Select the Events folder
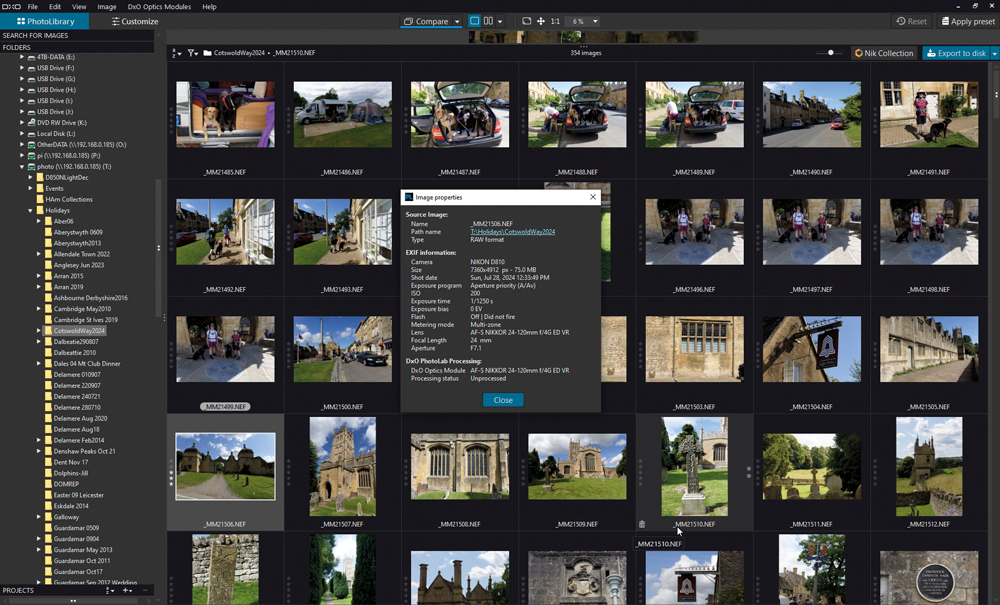 [x=54, y=189]
